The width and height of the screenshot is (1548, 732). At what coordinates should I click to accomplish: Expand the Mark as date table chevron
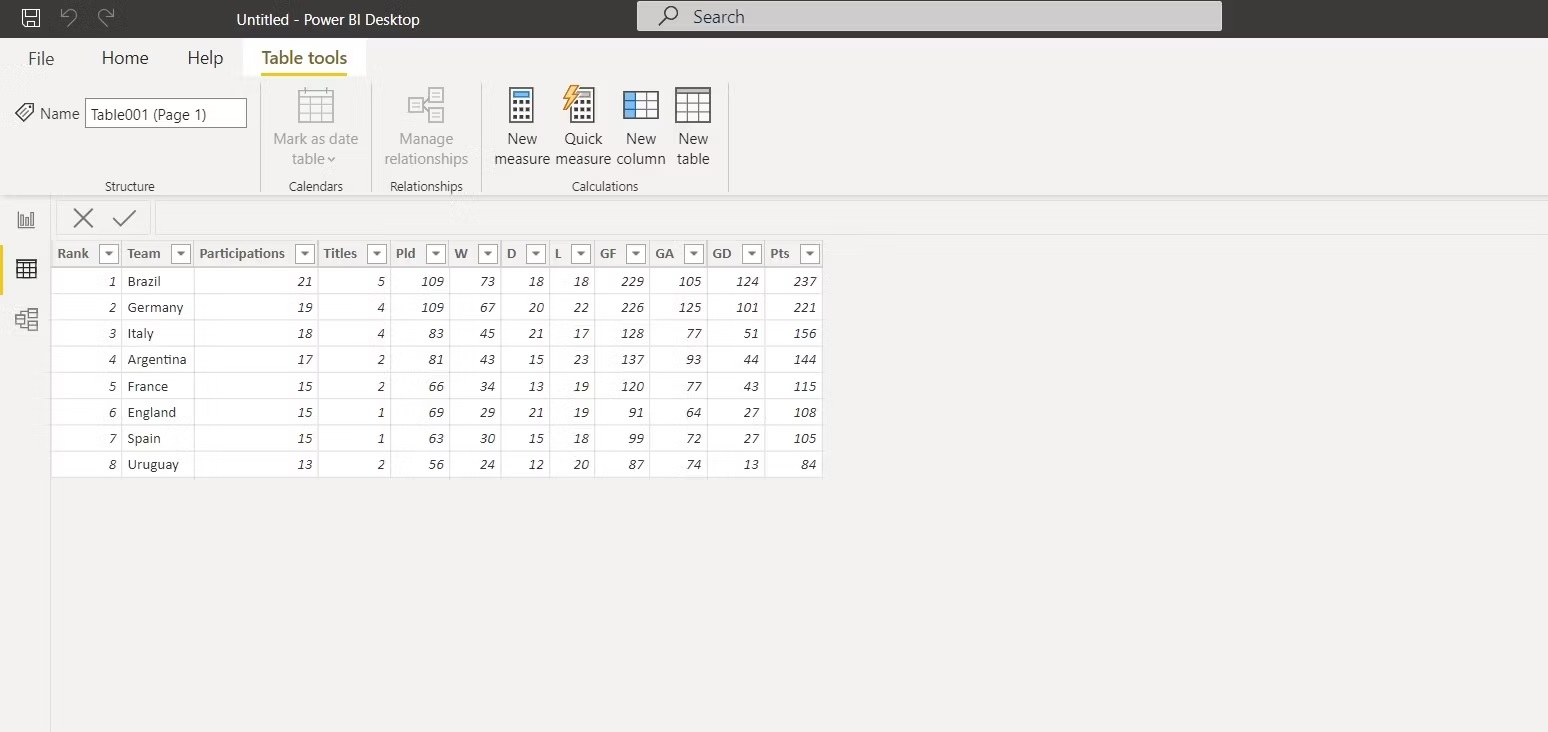331,160
